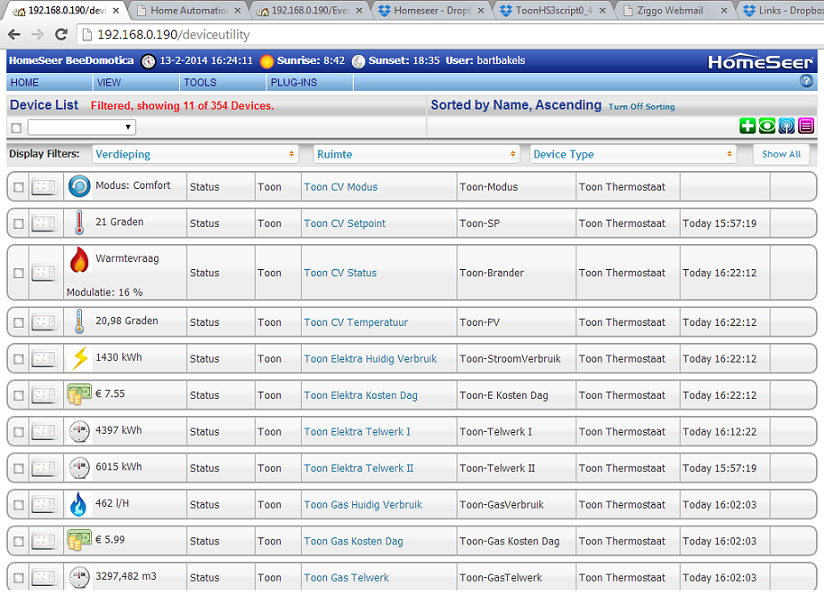The image size is (824, 595).
Task: Open the Toon Gas Telwerk device link
Action: click(x=346, y=577)
